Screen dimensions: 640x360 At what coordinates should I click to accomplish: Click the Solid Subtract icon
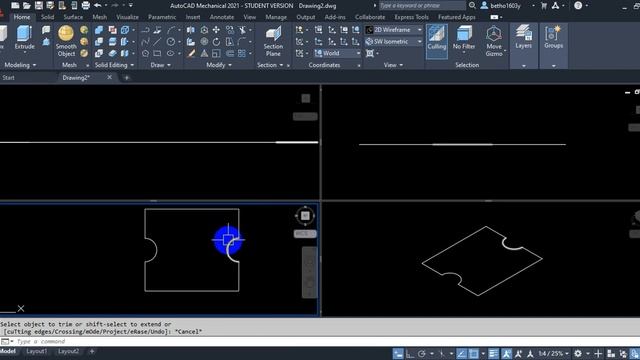99,42
